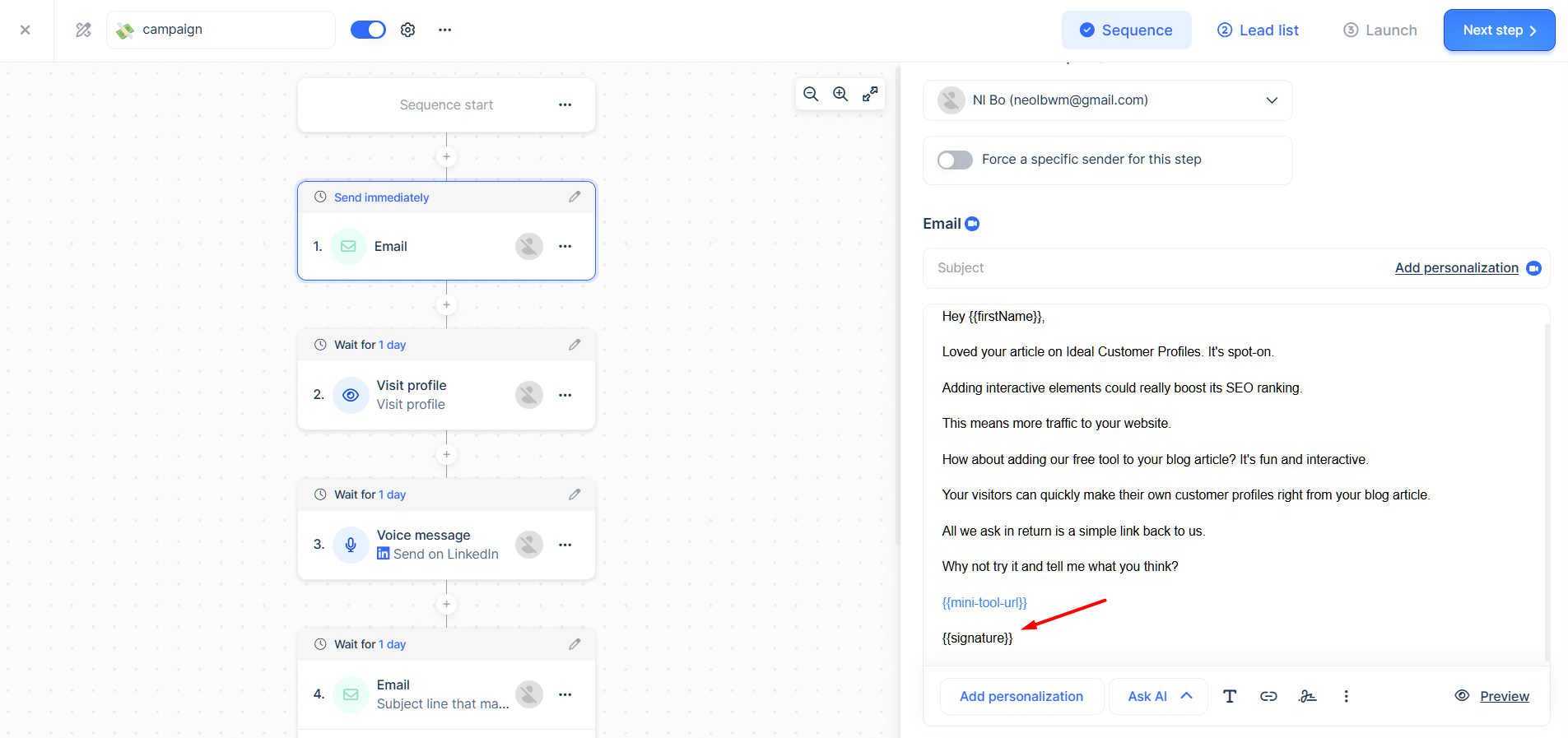
Task: Add step after Visit profile
Action: tap(446, 454)
